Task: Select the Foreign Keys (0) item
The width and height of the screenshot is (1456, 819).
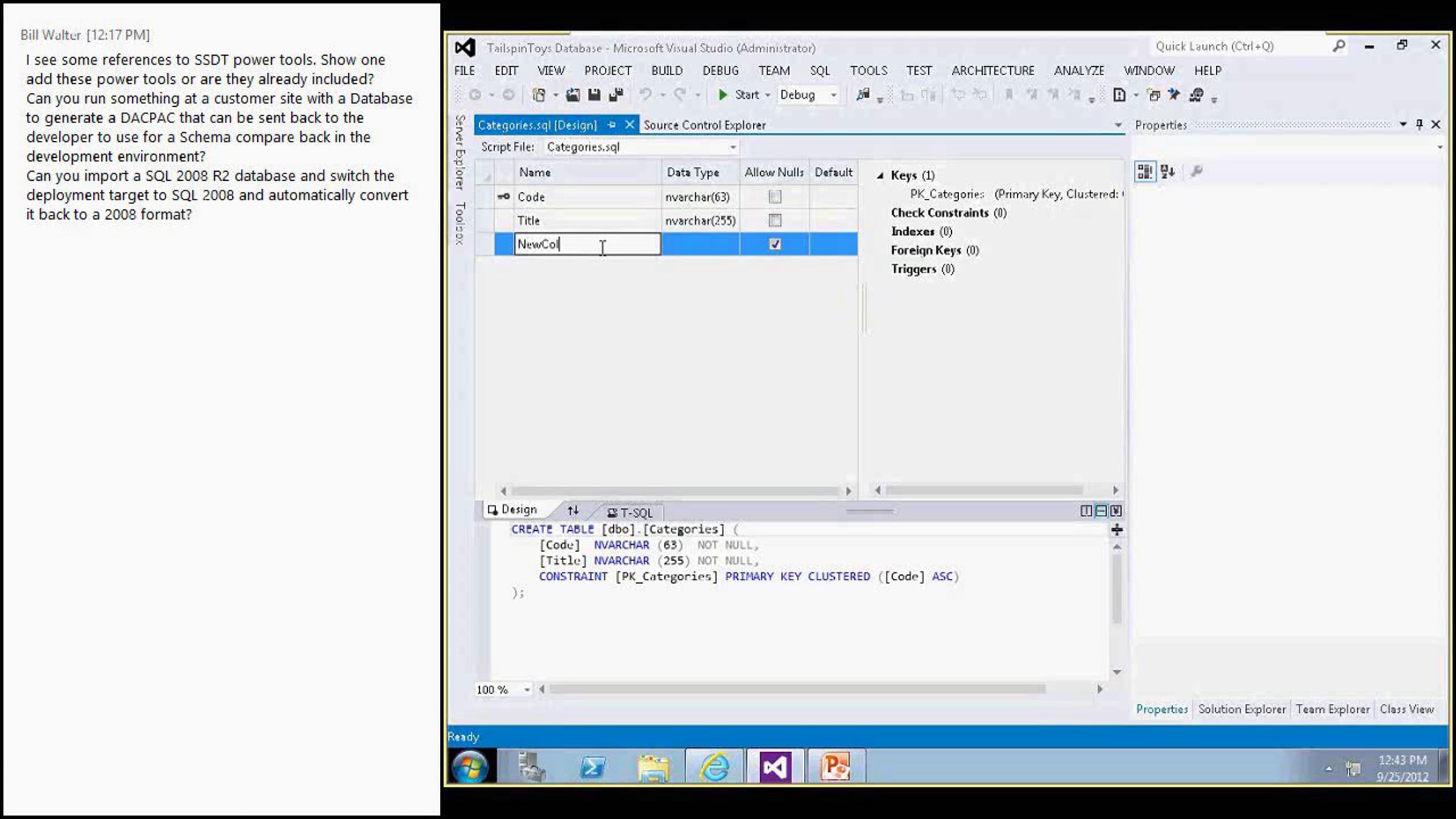Action: pyautogui.click(x=935, y=251)
